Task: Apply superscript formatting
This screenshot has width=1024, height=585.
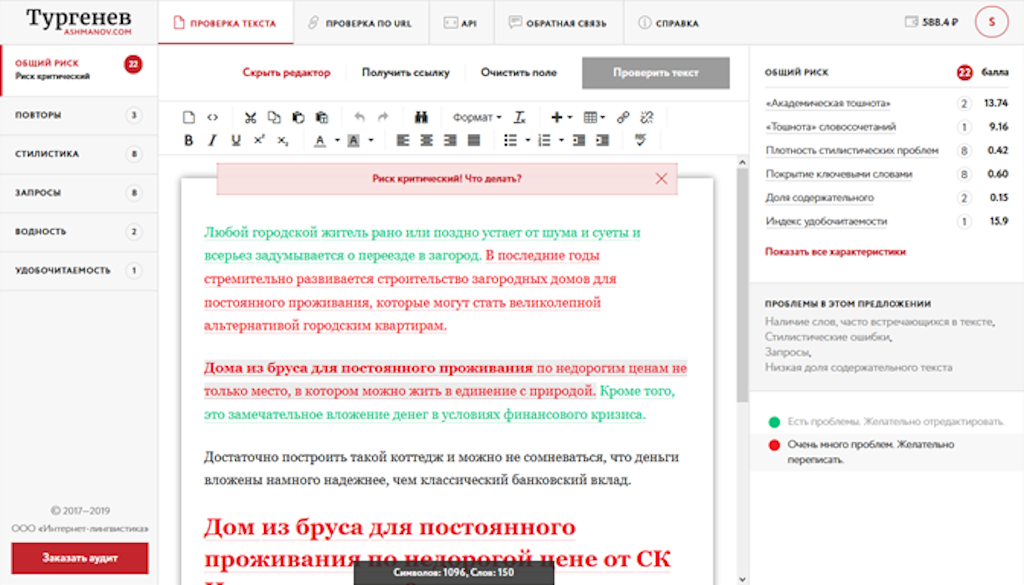Action: (x=259, y=140)
